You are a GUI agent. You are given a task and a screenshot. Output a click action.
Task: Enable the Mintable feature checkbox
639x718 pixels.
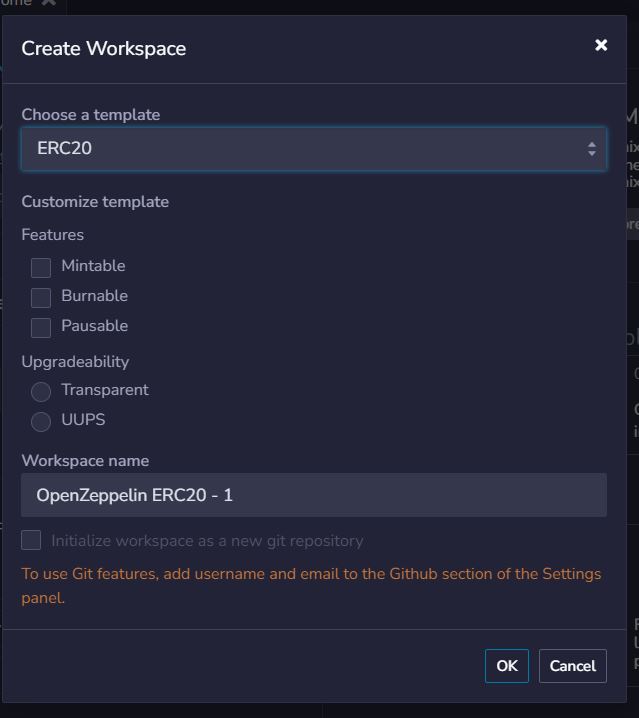click(41, 267)
